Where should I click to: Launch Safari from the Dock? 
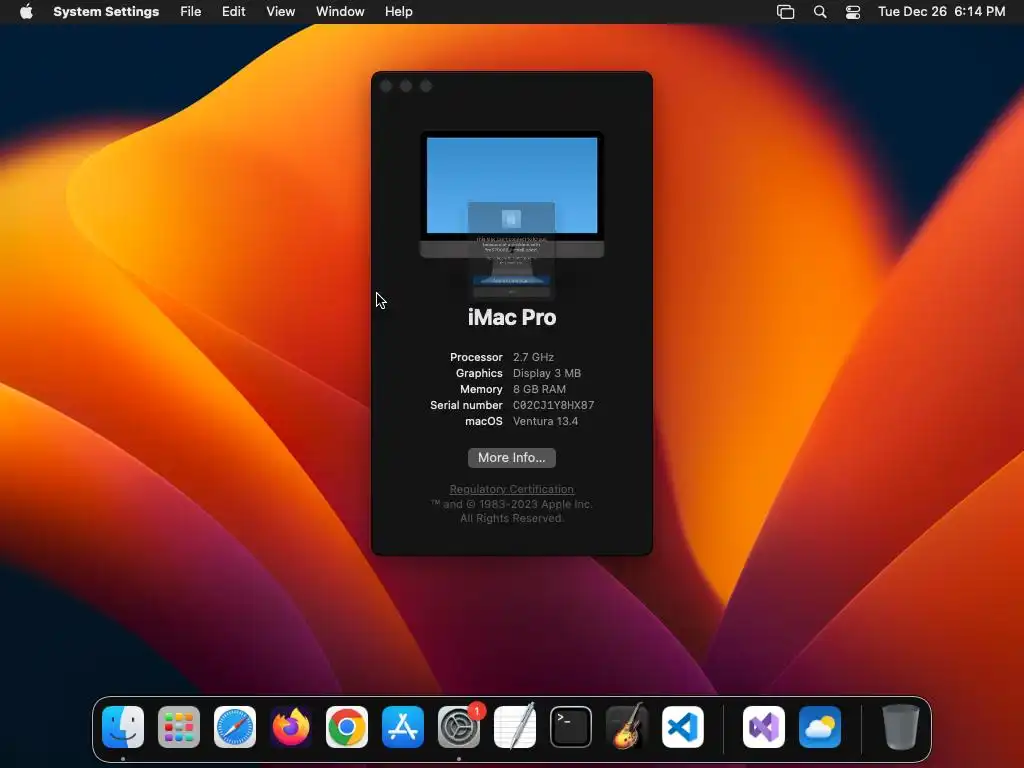[235, 727]
